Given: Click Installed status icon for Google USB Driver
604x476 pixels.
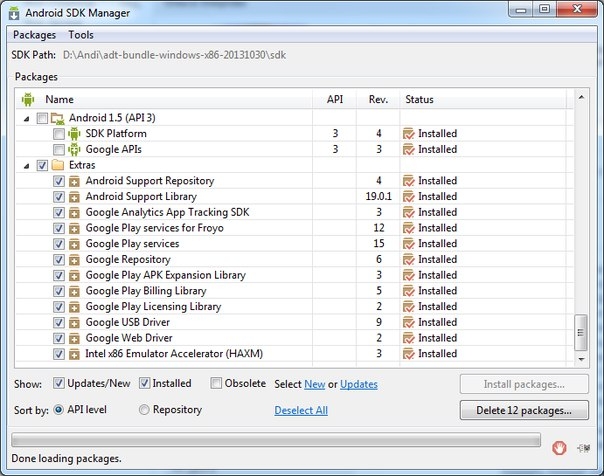Looking at the screenshot, I should (408, 322).
